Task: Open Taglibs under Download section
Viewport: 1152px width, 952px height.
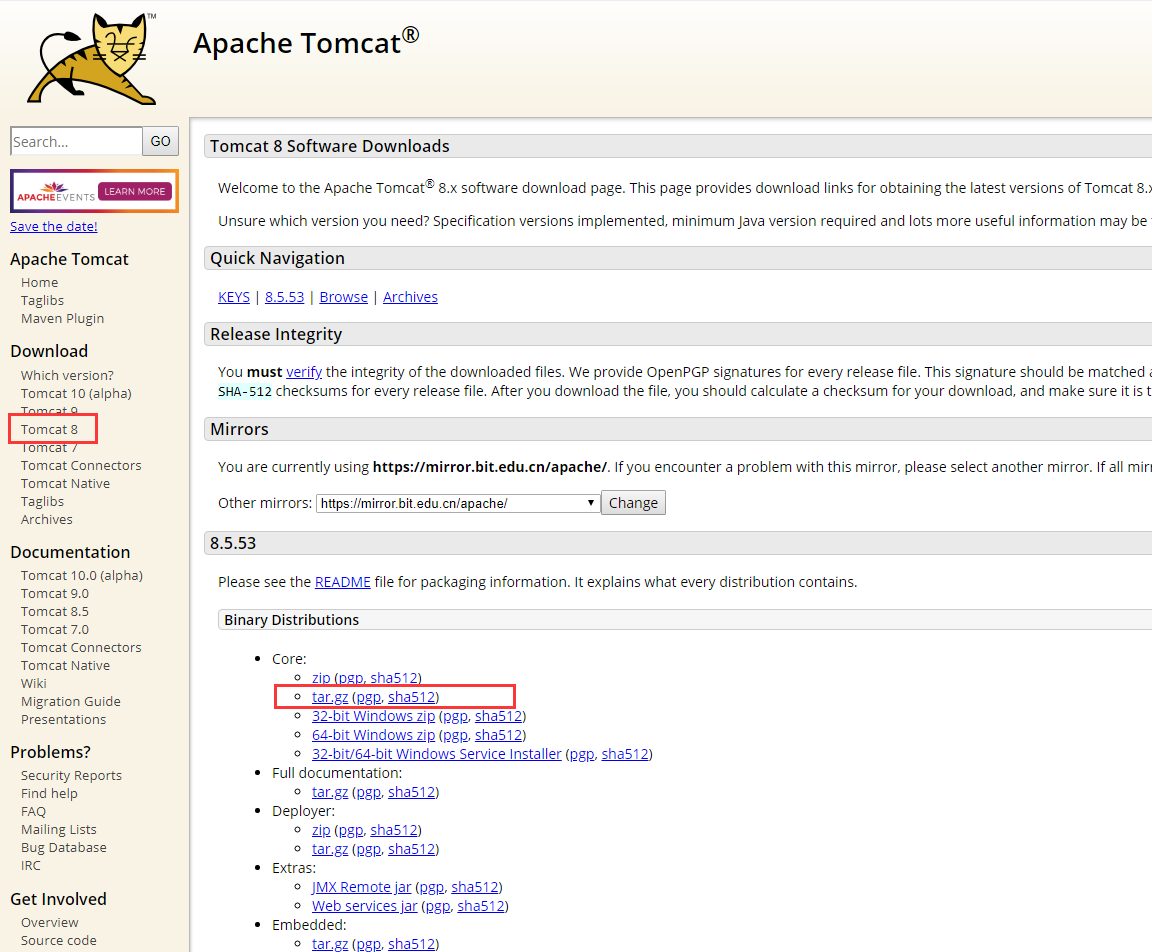Action: click(43, 501)
